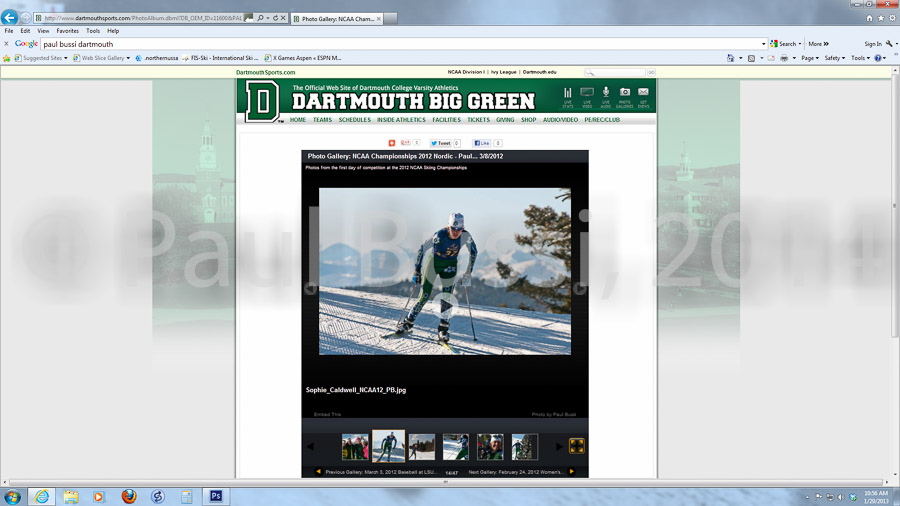900x506 pixels.
Task: Expand the print icon dropdown arrow
Action: (794, 58)
